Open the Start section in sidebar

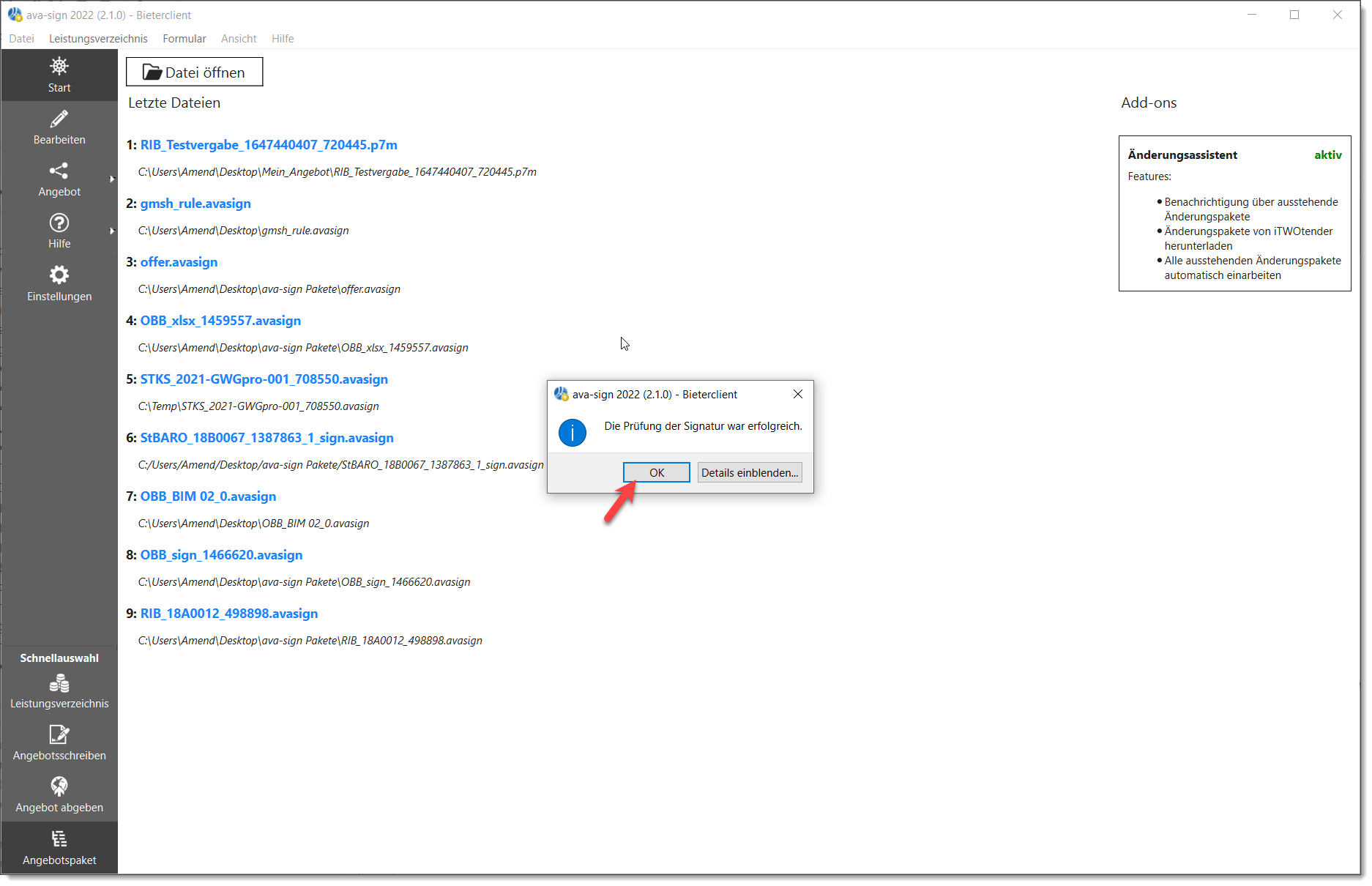(x=59, y=75)
